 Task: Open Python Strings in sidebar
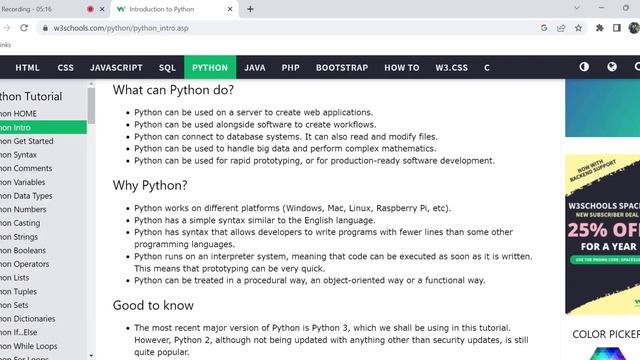[x=43, y=237]
